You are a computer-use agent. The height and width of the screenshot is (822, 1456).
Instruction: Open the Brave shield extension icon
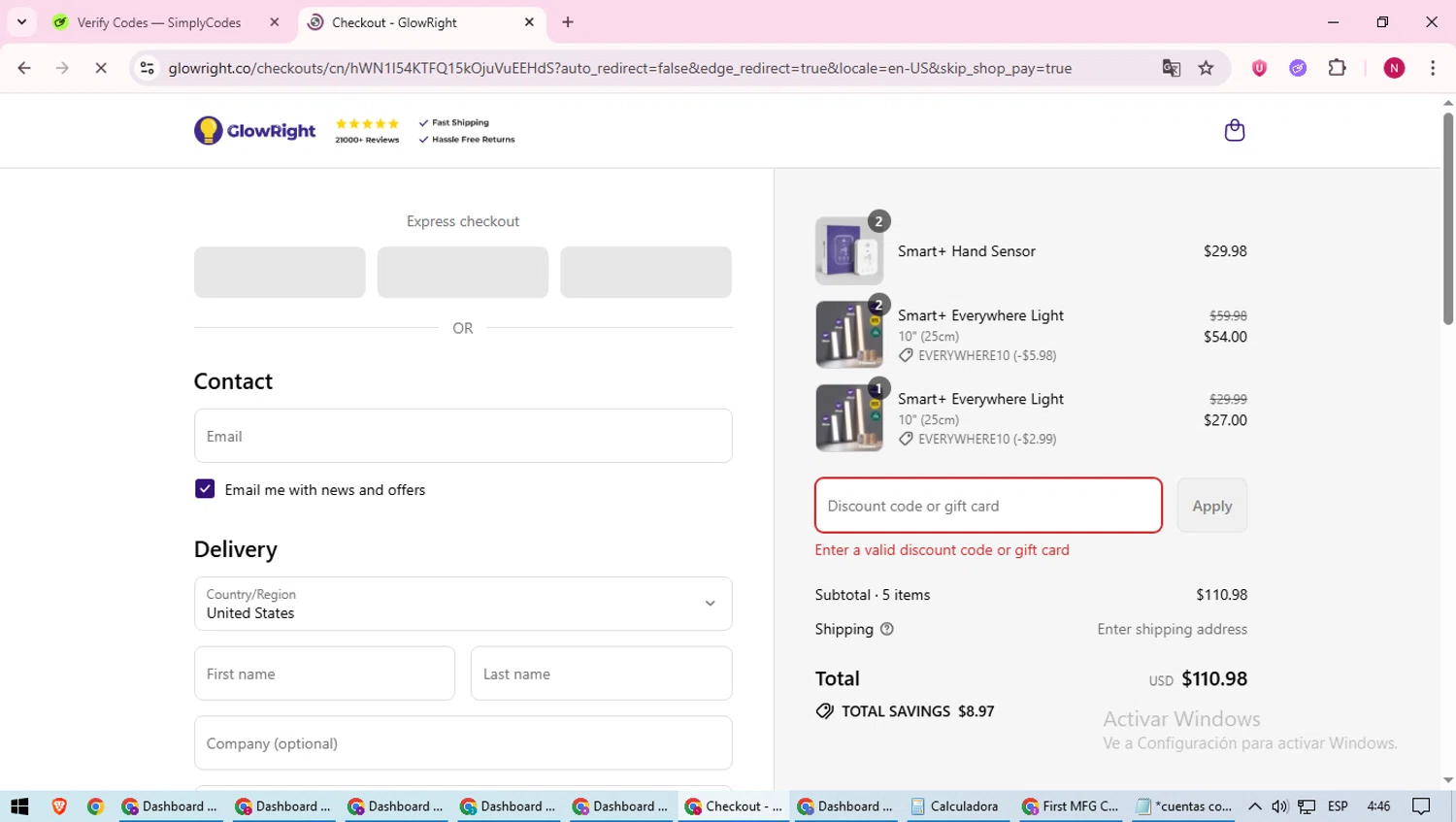click(1259, 68)
